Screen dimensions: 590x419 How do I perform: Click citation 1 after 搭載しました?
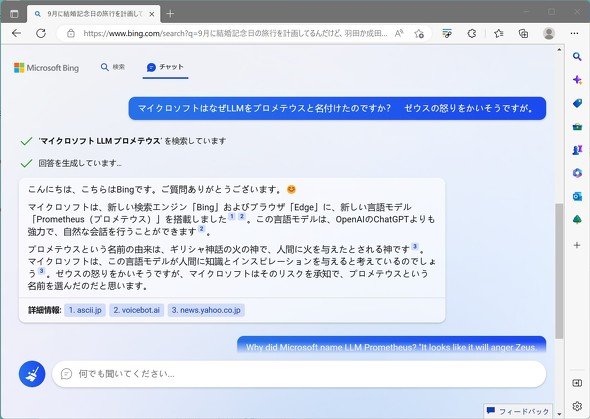[232, 216]
